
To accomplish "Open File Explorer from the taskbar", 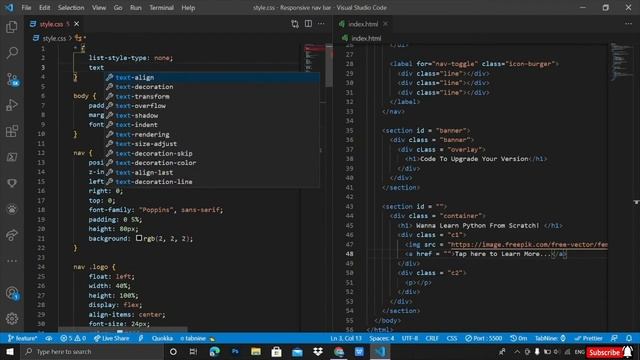I will pyautogui.click(x=256, y=351).
